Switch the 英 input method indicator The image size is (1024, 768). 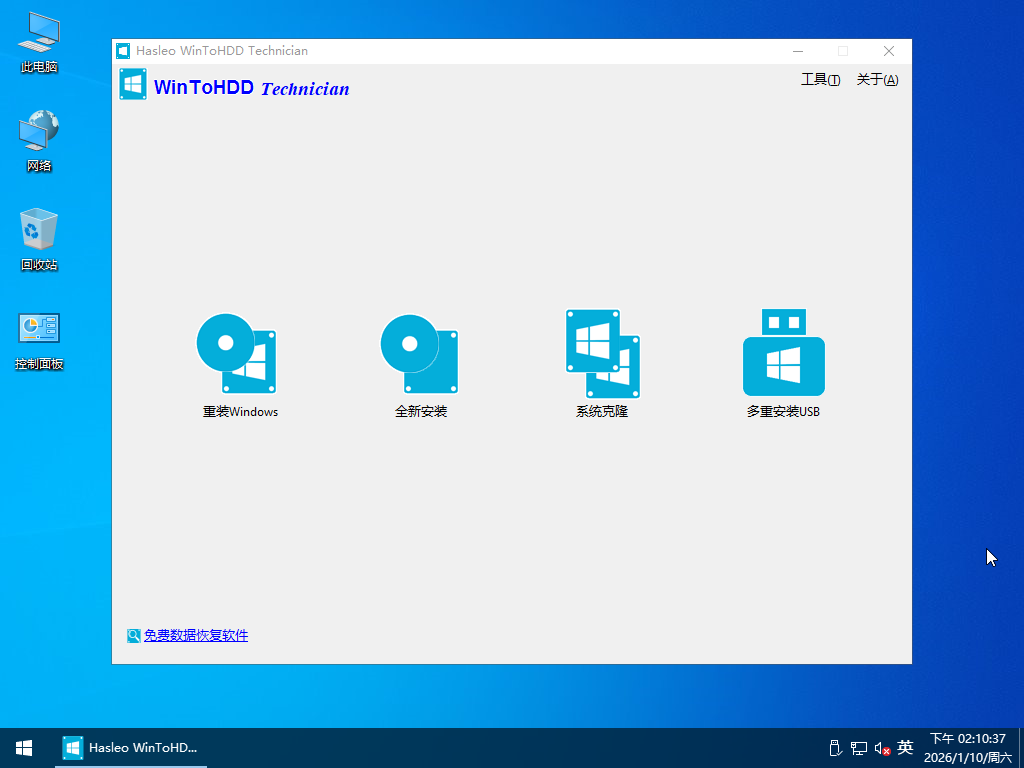(x=905, y=748)
